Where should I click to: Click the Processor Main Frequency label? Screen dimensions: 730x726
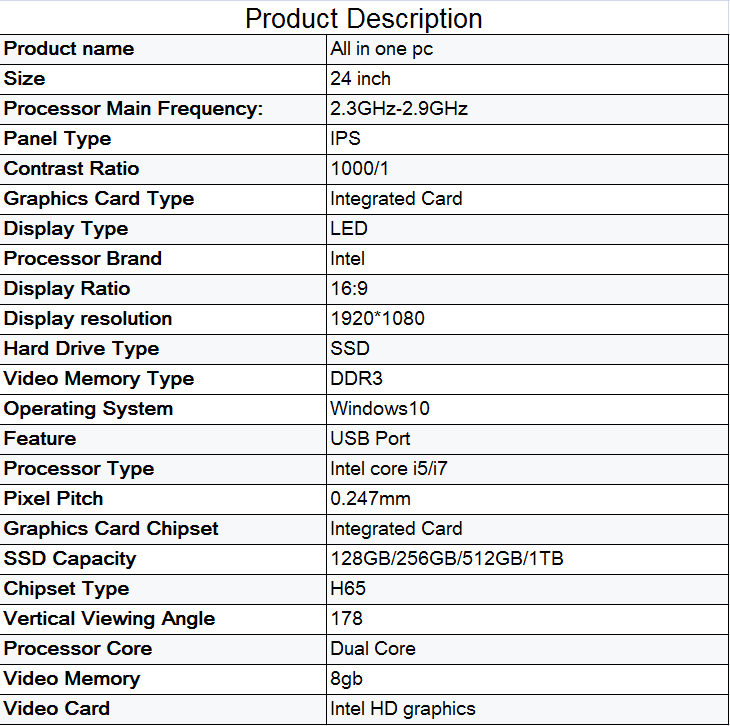pos(134,109)
